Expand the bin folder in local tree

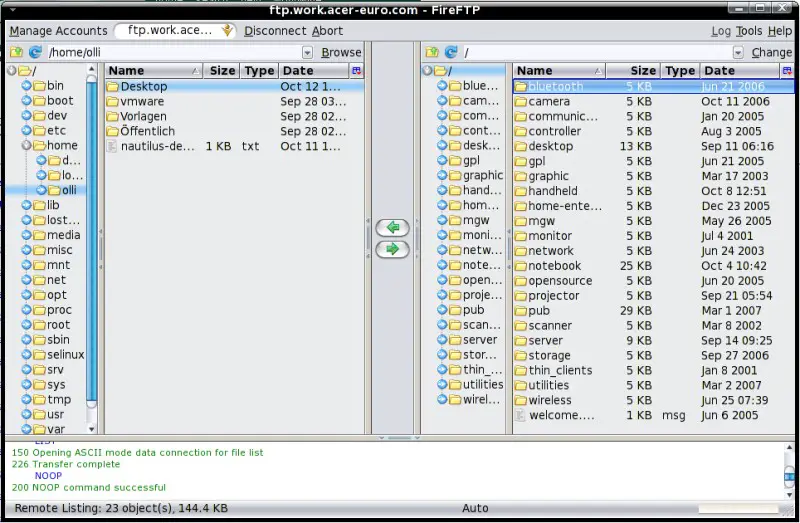[x=27, y=86]
